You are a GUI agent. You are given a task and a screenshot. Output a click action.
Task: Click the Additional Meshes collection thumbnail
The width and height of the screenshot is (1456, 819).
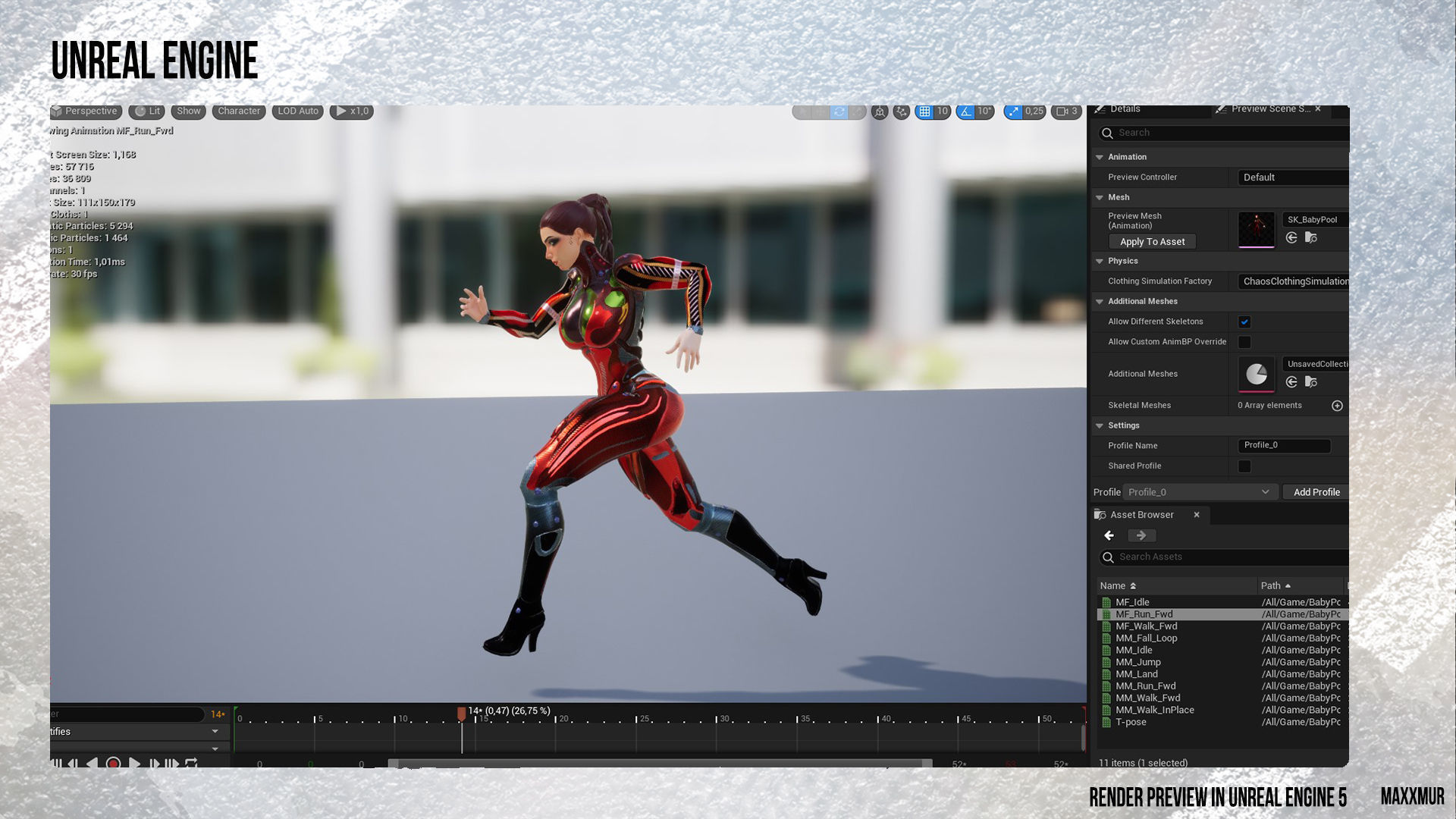click(x=1257, y=374)
